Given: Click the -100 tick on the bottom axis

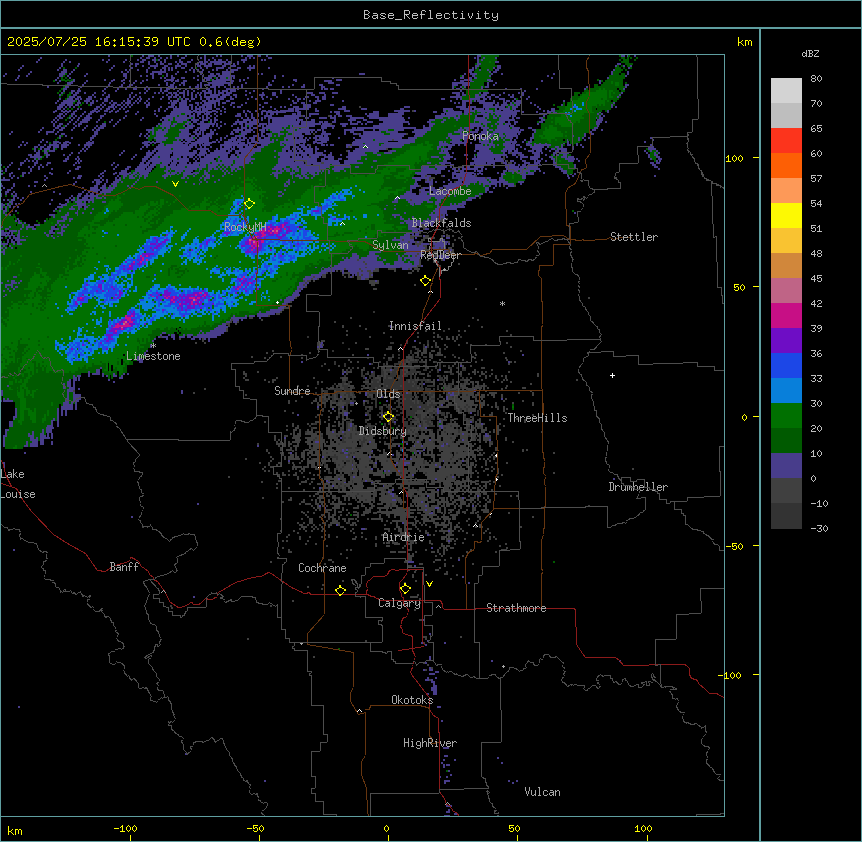Looking at the screenshot, I should (x=125, y=828).
